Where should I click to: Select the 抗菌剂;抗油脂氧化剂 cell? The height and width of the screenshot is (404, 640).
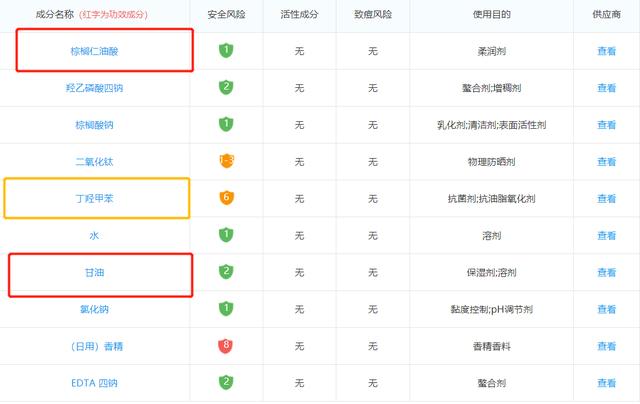click(x=491, y=199)
